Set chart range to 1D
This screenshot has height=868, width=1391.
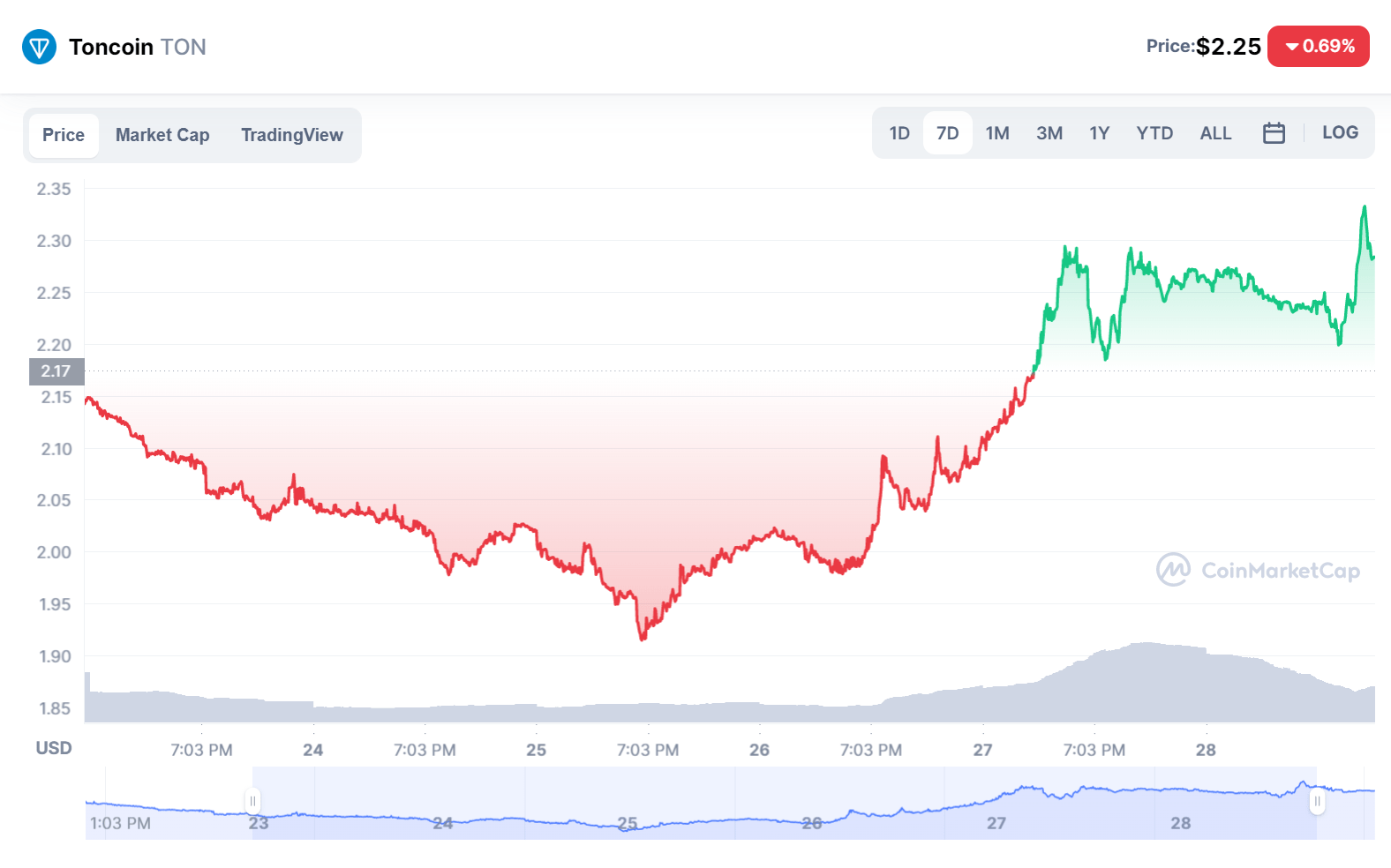[899, 133]
